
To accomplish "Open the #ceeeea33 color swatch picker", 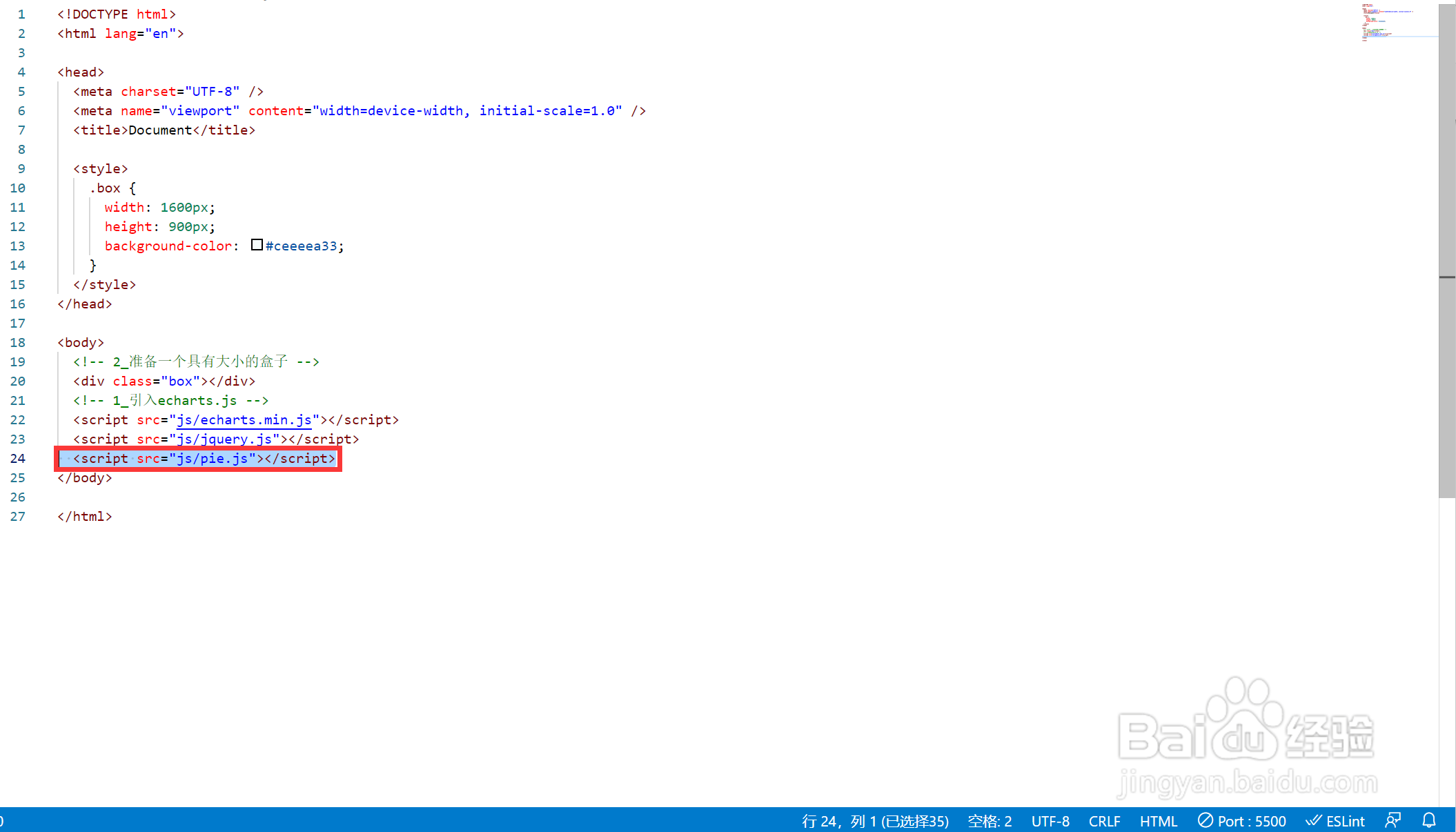I will [x=257, y=245].
